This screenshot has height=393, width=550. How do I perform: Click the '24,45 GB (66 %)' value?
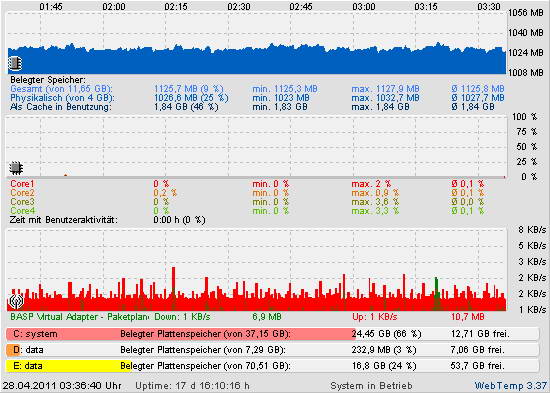[x=386, y=334]
